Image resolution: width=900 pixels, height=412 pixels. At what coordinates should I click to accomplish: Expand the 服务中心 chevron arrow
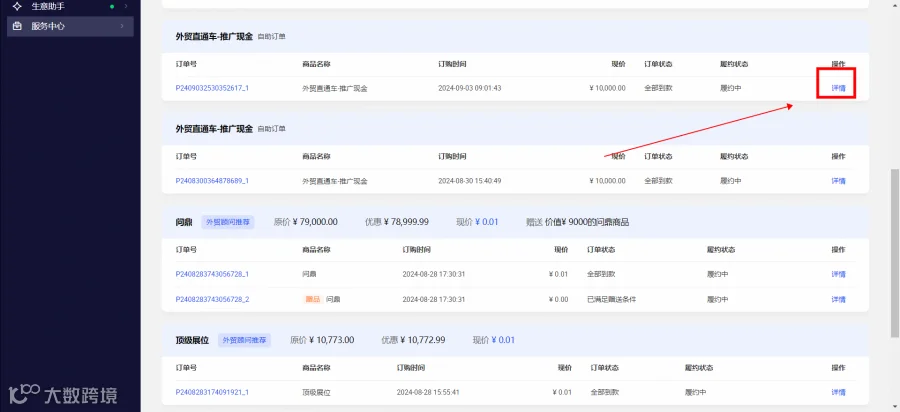pos(122,26)
